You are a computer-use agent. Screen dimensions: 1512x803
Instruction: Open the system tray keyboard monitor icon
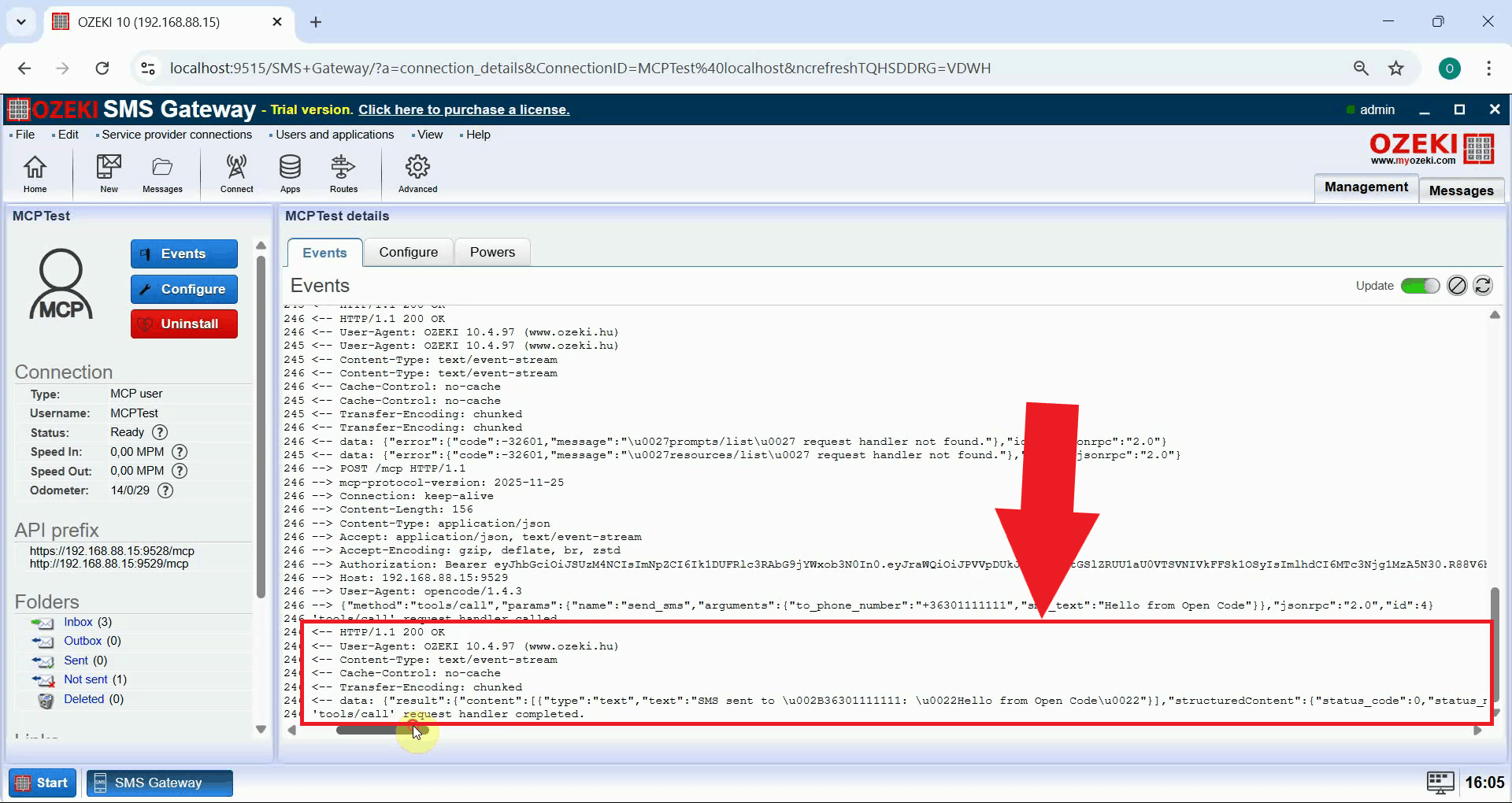pos(1440,783)
